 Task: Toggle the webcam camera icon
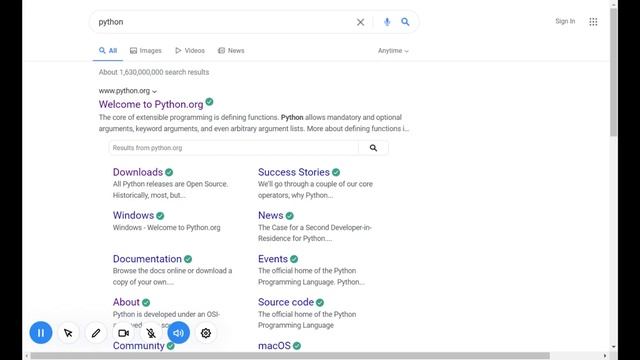click(123, 333)
